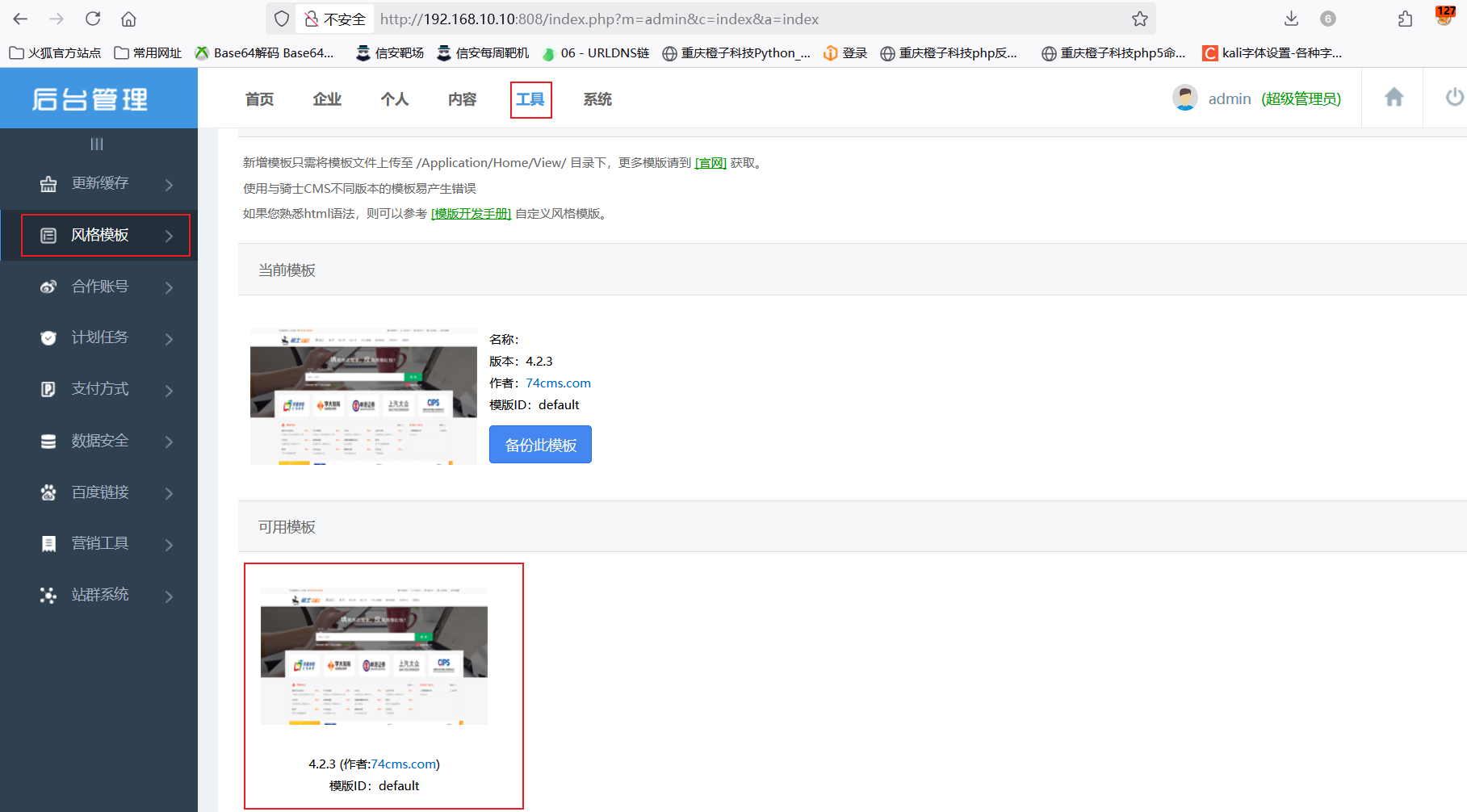Click the browser home button

coord(128,19)
